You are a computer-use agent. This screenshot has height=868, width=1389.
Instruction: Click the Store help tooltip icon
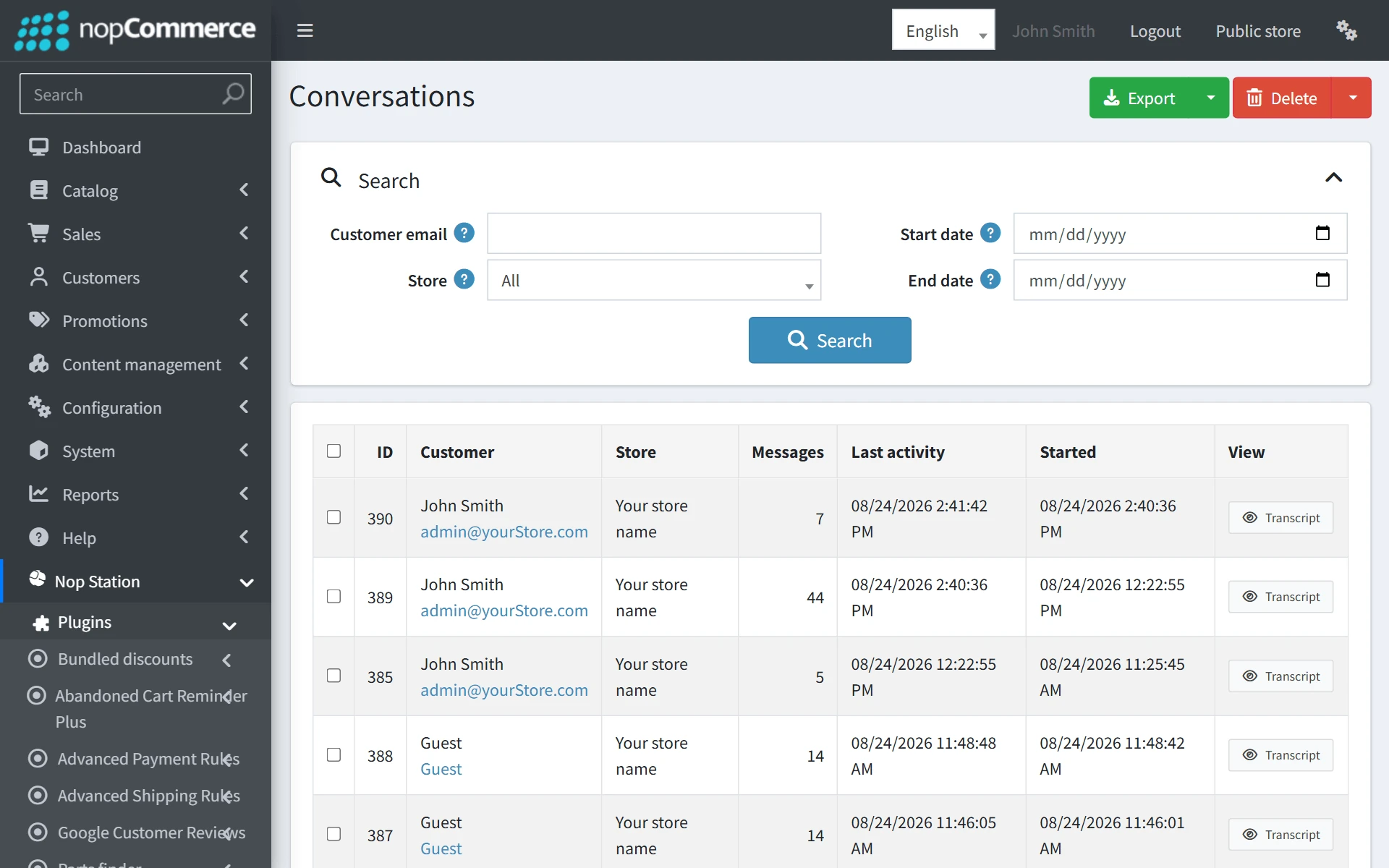point(464,279)
